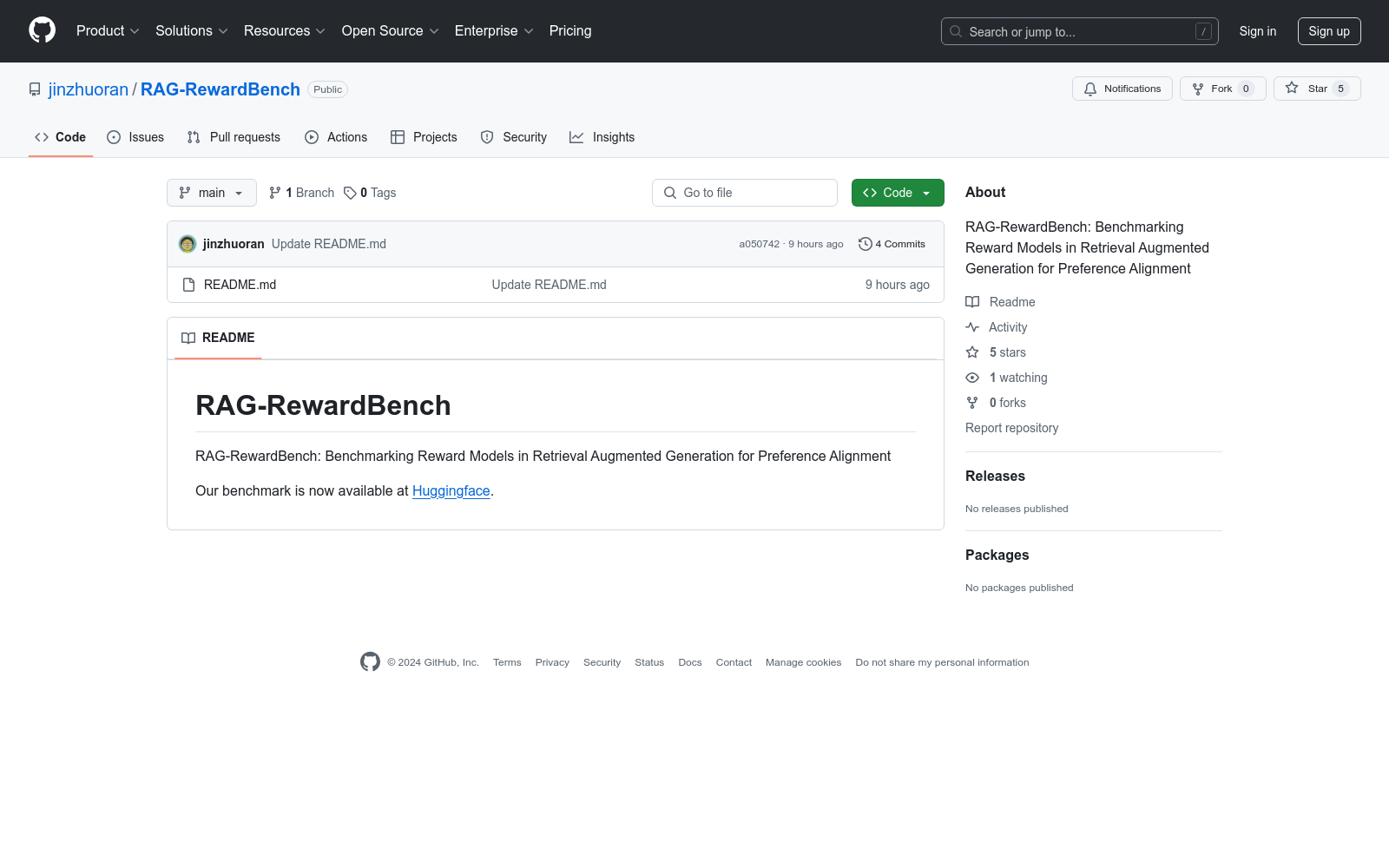Viewport: 1389px width, 868px height.
Task: Click the Sign up button
Action: (x=1329, y=31)
